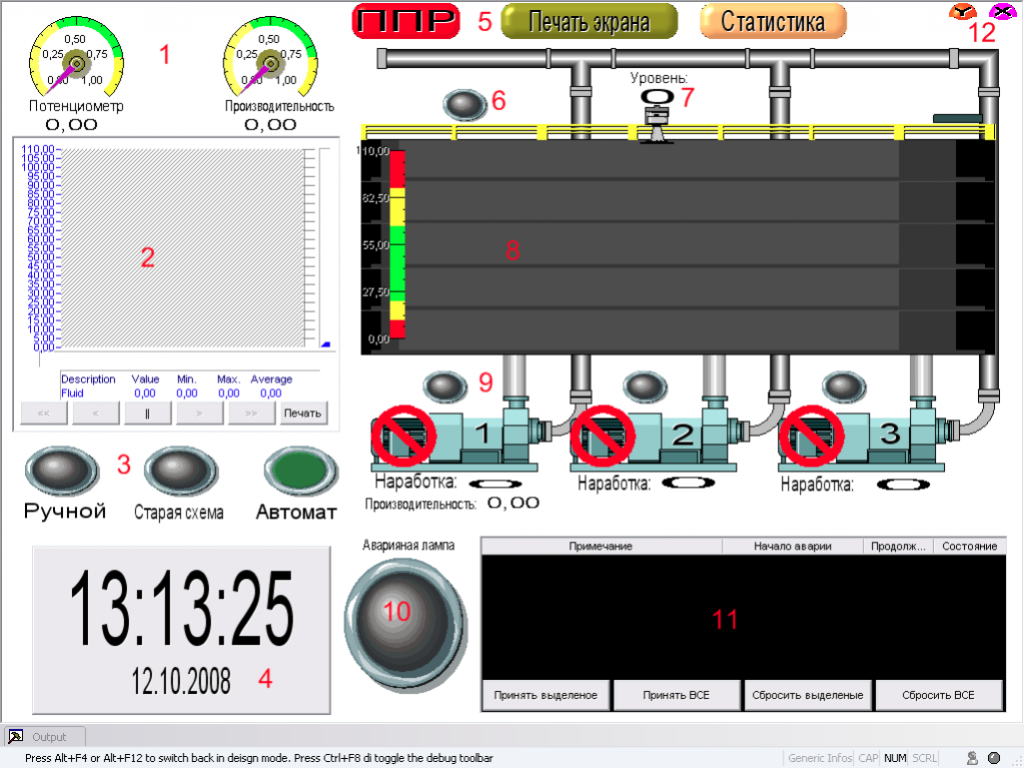
Task: Click pump 3 motor icon
Action: click(812, 436)
